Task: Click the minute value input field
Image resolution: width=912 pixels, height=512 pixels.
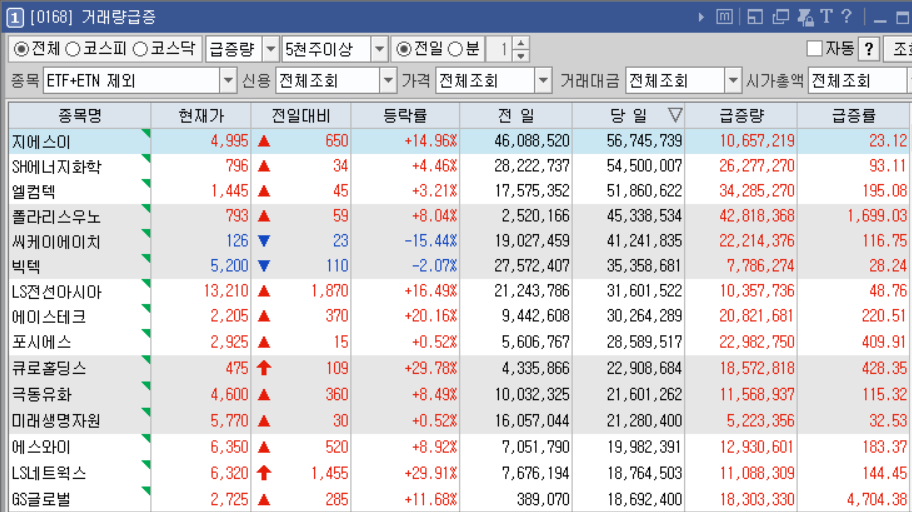Action: 500,49
